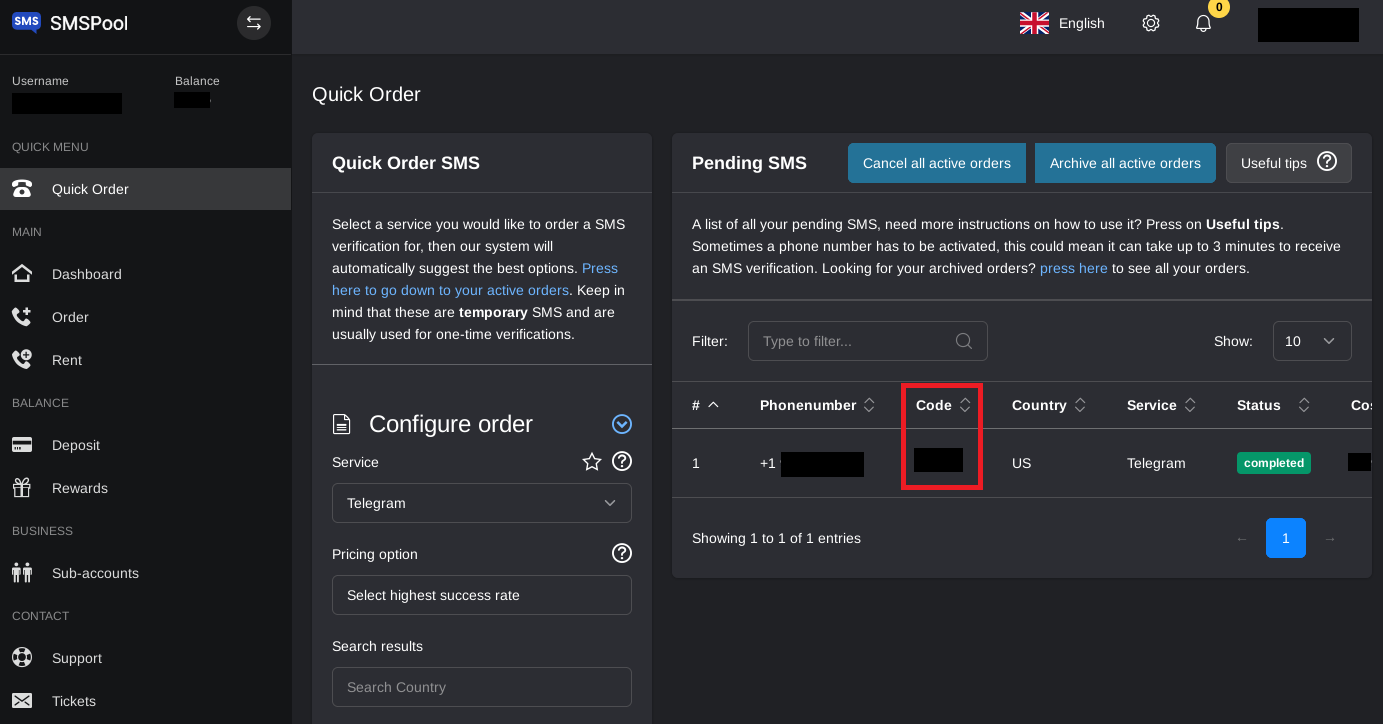Viewport: 1383px width, 724px height.
Task: Open notifications bell icon
Action: click(x=1203, y=23)
